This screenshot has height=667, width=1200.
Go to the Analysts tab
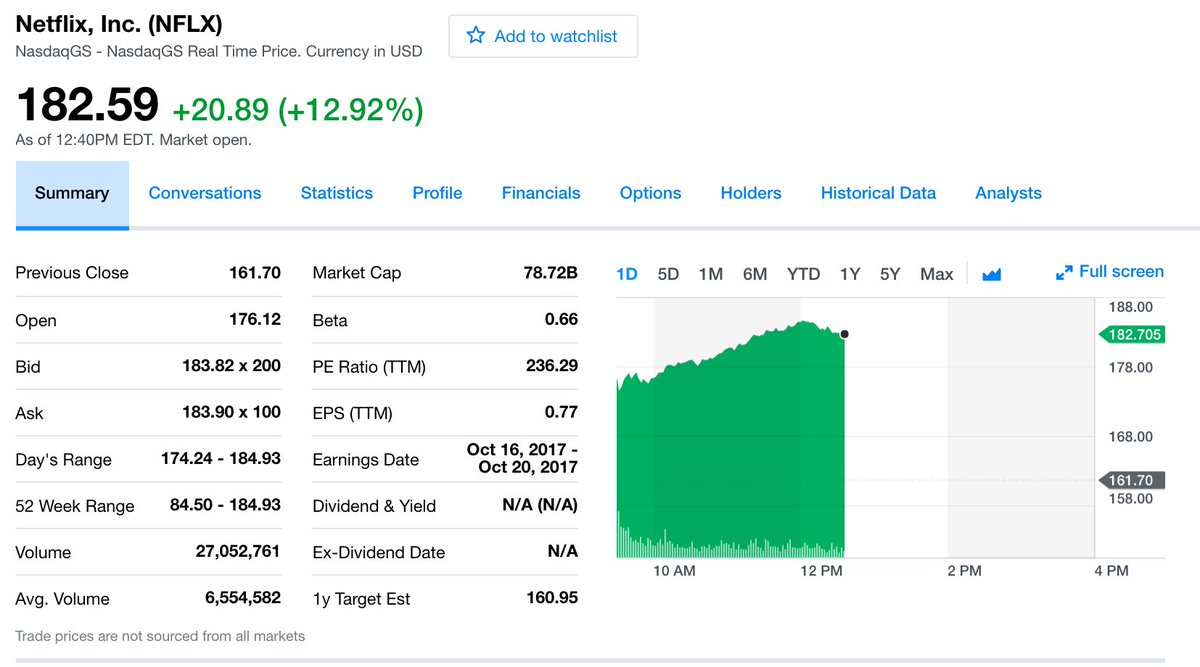point(1008,194)
